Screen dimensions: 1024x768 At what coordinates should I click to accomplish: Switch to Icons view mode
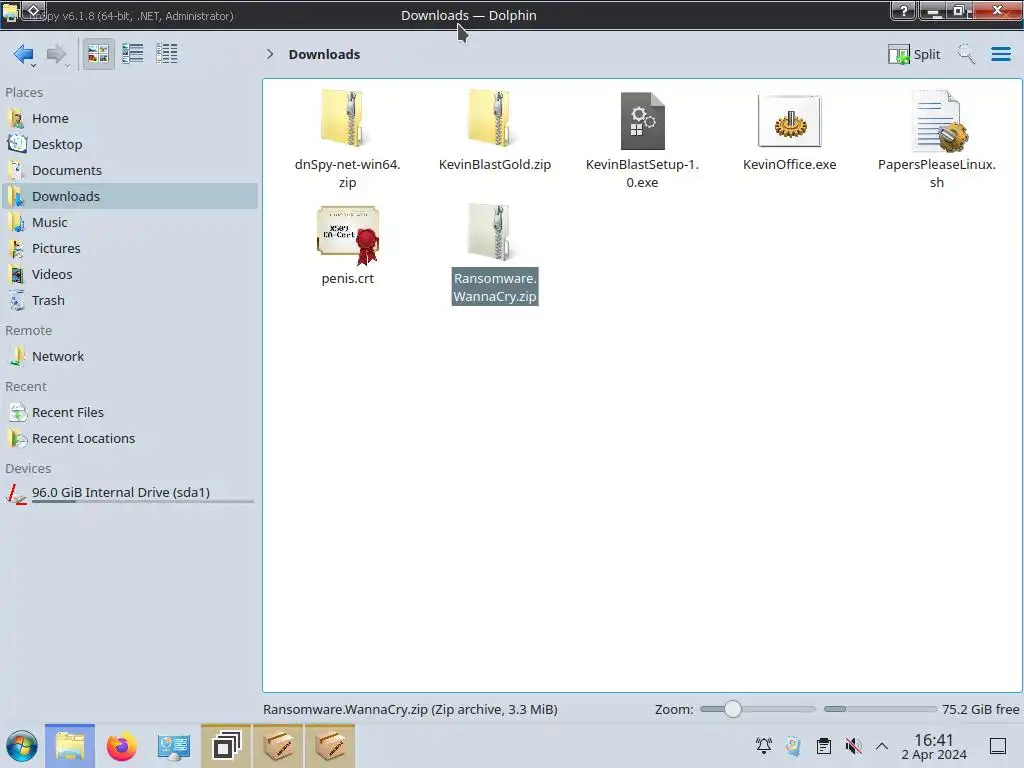[98, 54]
